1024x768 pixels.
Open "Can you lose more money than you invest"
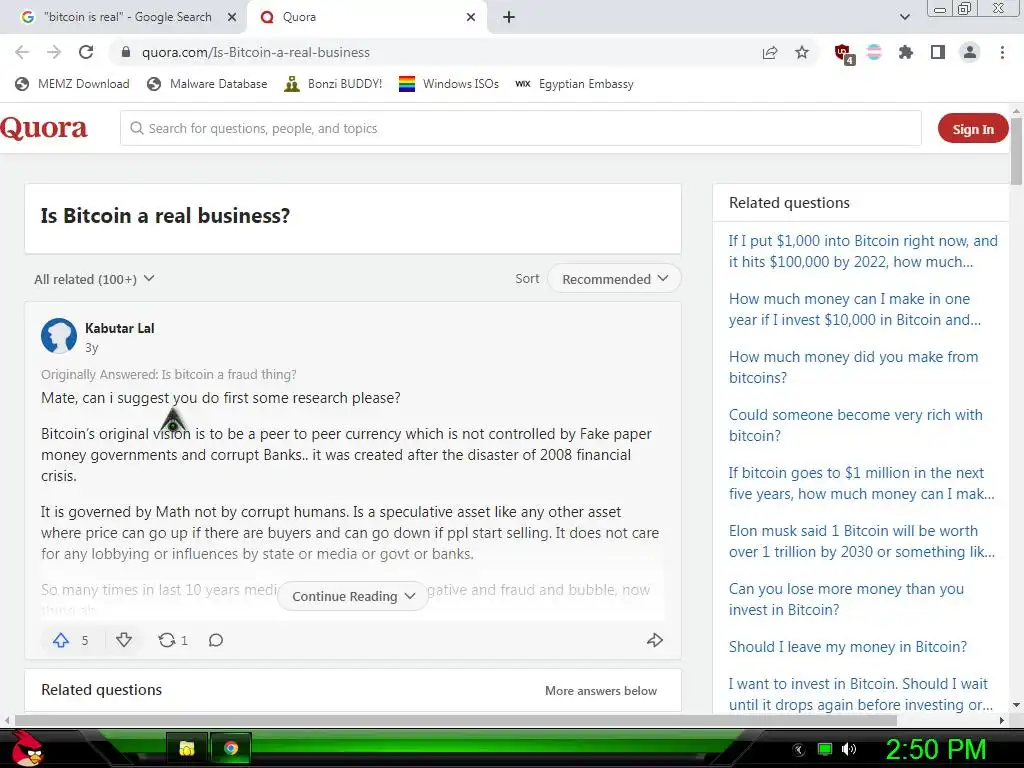click(846, 599)
